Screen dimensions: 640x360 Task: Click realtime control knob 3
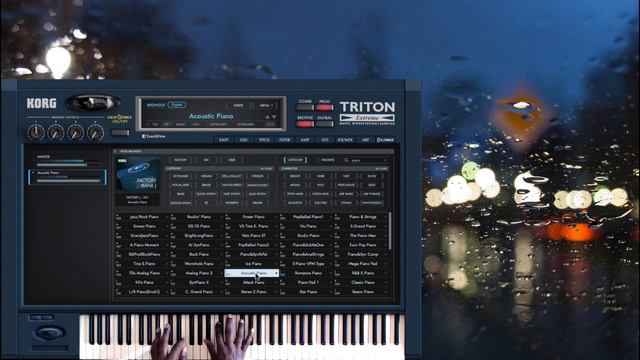click(x=76, y=132)
